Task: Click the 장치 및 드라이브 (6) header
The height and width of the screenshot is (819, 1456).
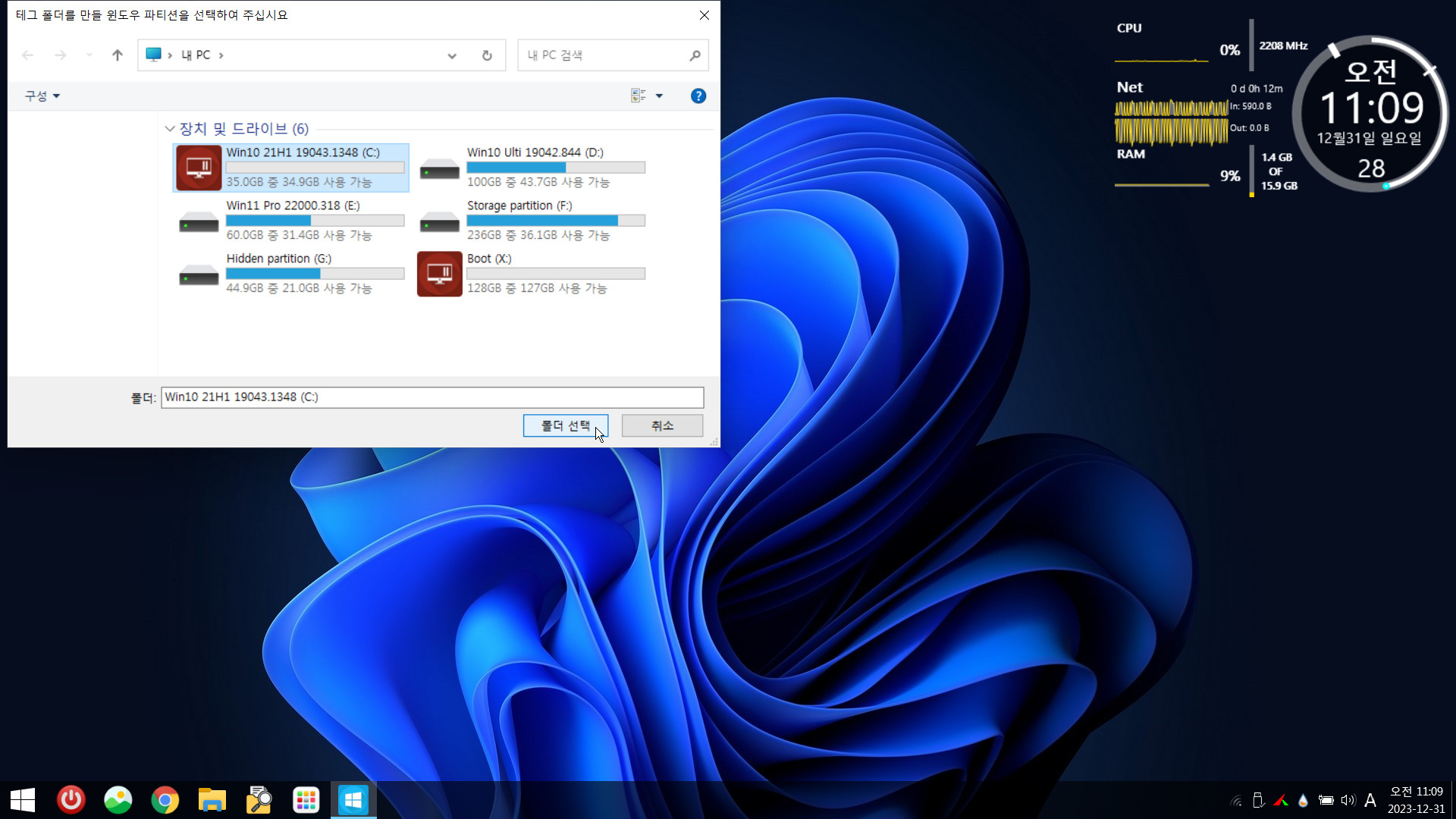Action: pos(243,129)
